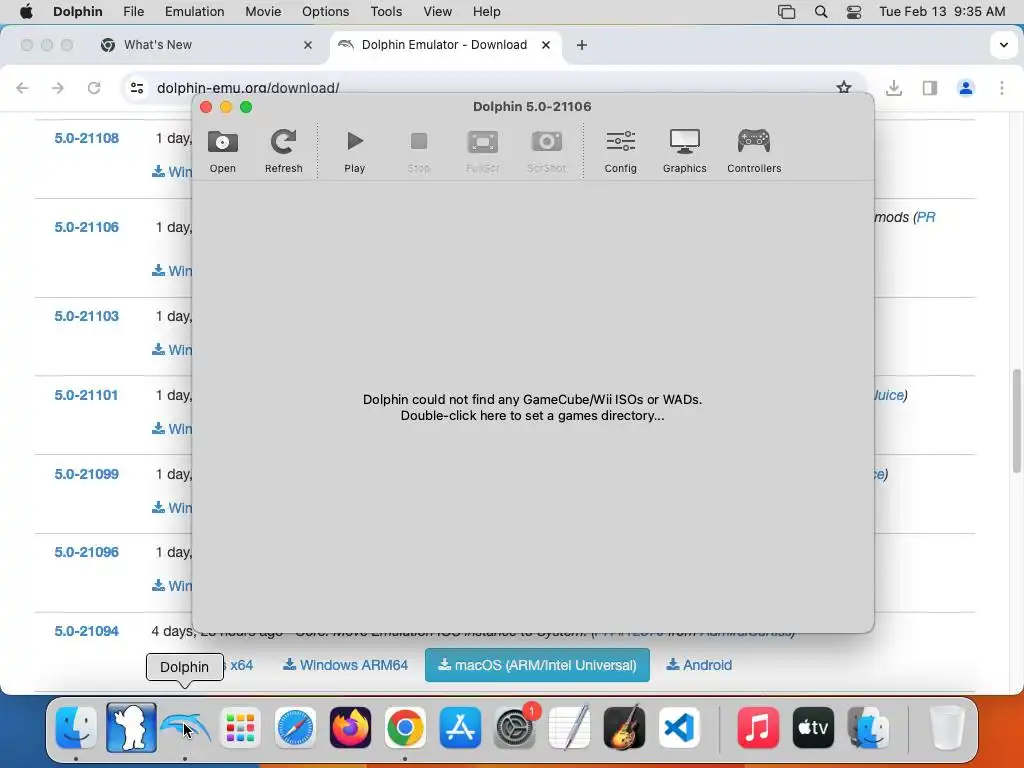Open the File menu
This screenshot has height=768, width=1024.
[133, 12]
